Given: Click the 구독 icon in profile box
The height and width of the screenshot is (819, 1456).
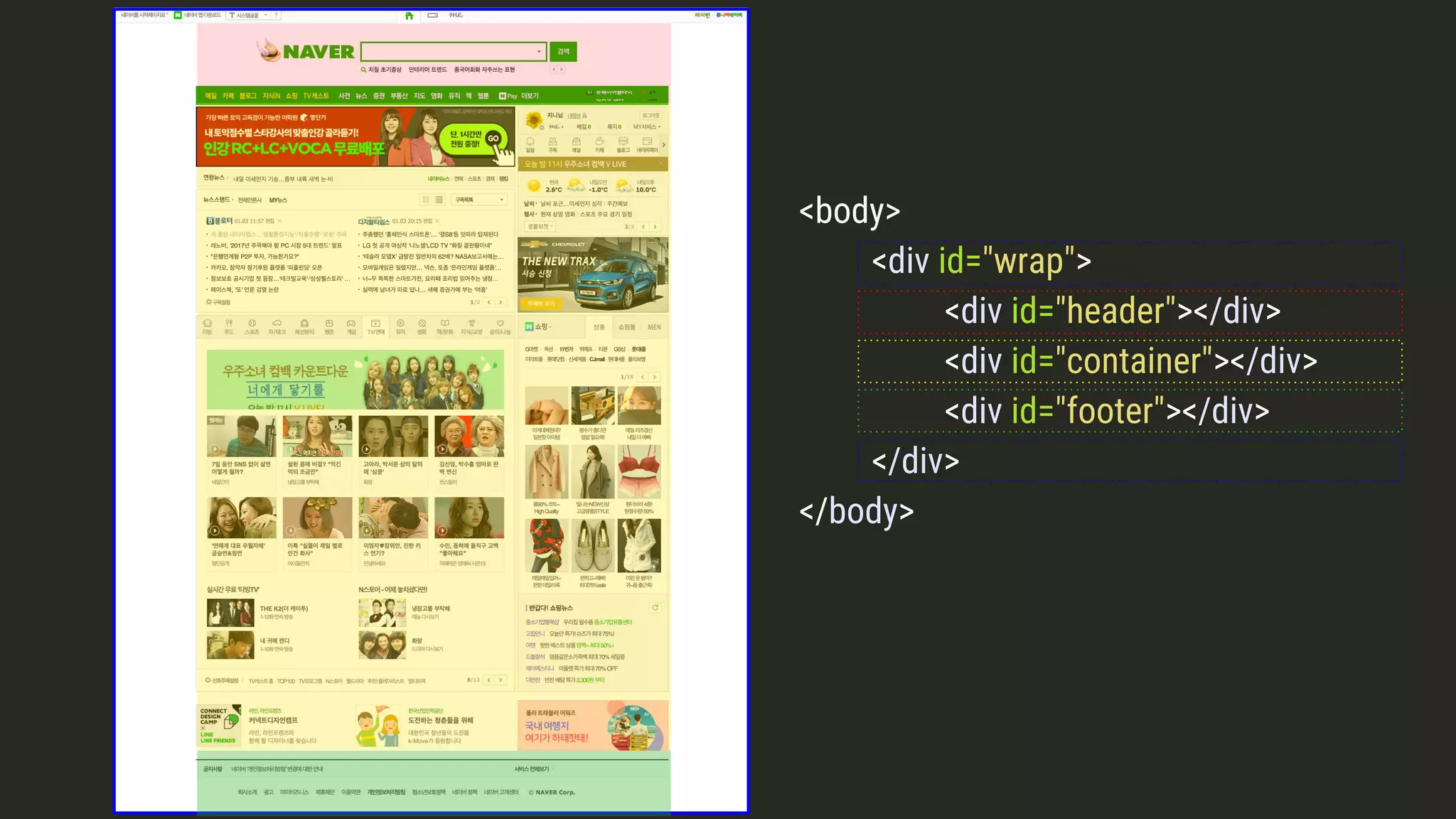Looking at the screenshot, I should point(553,142).
